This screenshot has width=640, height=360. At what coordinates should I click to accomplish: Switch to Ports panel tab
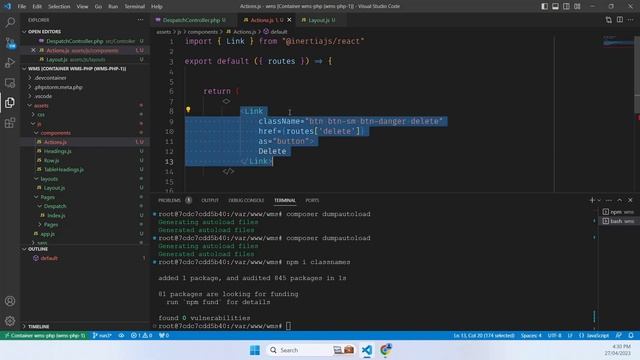pyautogui.click(x=312, y=200)
